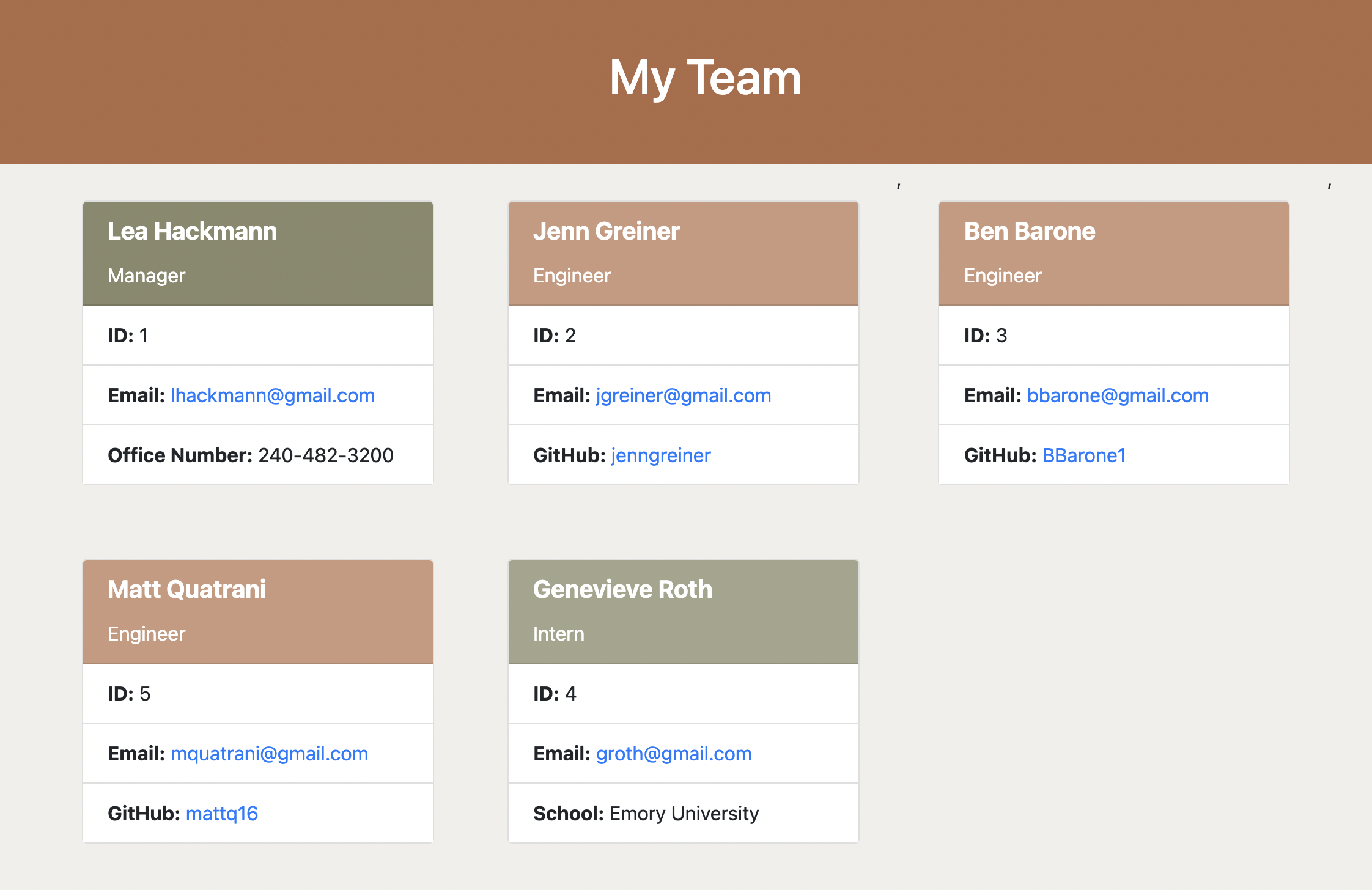Open Ben Barone's GitHub profile BBarone1
Image resolution: width=1372 pixels, height=890 pixels.
(1083, 455)
